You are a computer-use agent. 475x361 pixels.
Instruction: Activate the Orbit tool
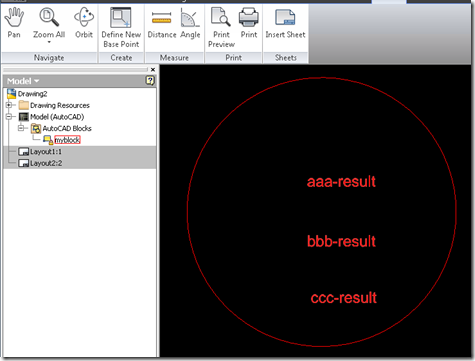tap(84, 23)
